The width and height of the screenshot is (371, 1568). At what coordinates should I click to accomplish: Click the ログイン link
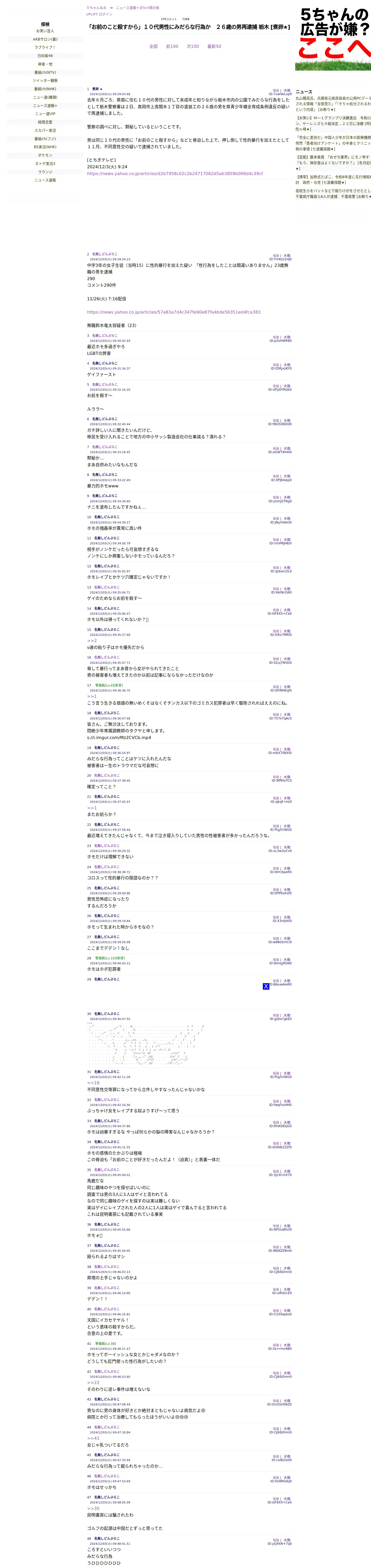pos(105,14)
